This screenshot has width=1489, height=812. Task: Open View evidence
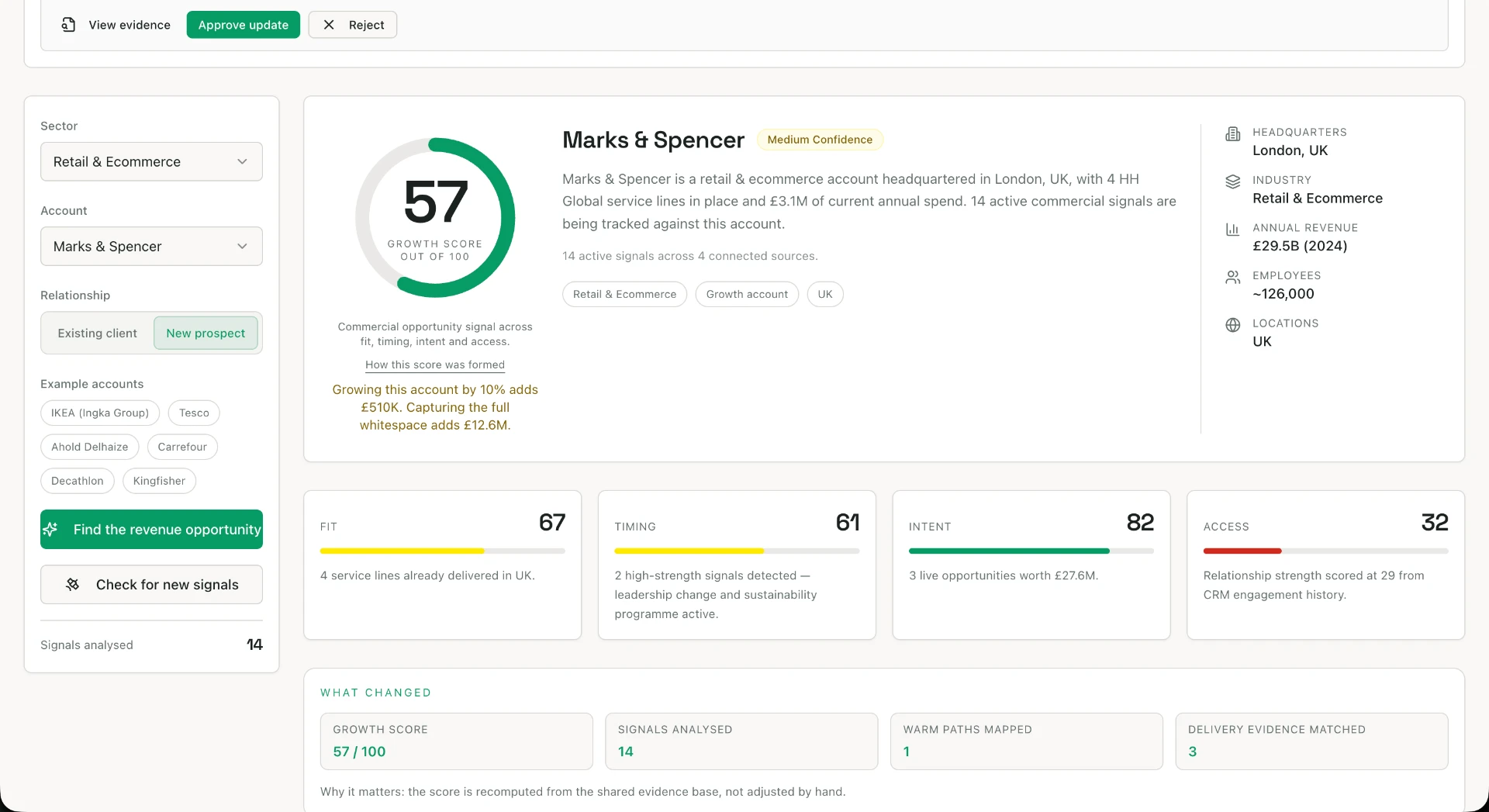tap(116, 25)
